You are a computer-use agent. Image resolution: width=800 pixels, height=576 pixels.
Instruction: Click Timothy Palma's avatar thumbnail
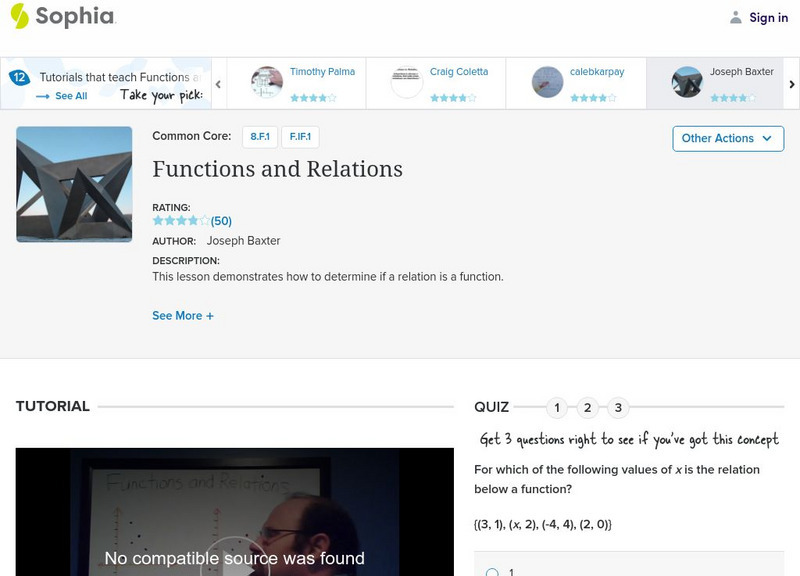[267, 82]
